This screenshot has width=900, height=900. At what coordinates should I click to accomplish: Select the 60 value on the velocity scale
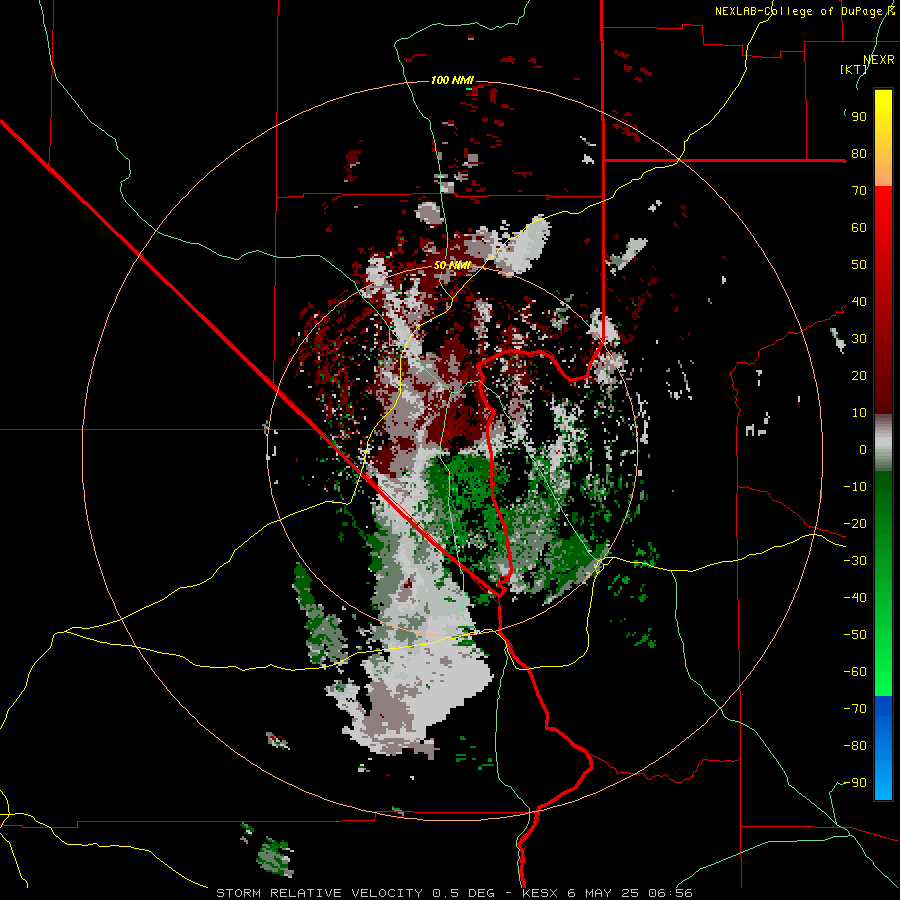[859, 228]
